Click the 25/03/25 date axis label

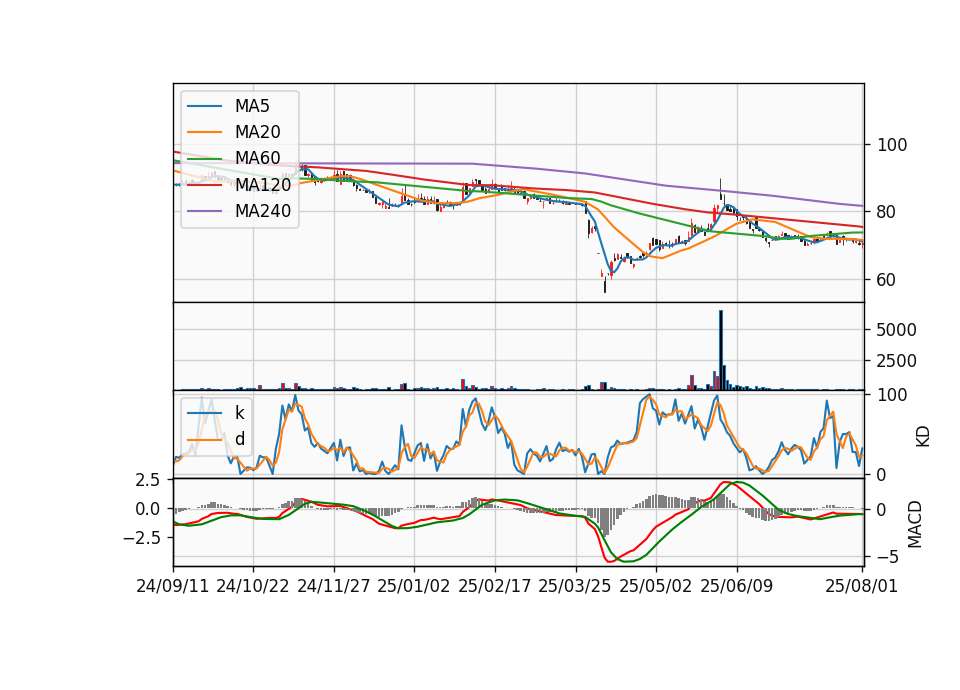click(x=574, y=586)
